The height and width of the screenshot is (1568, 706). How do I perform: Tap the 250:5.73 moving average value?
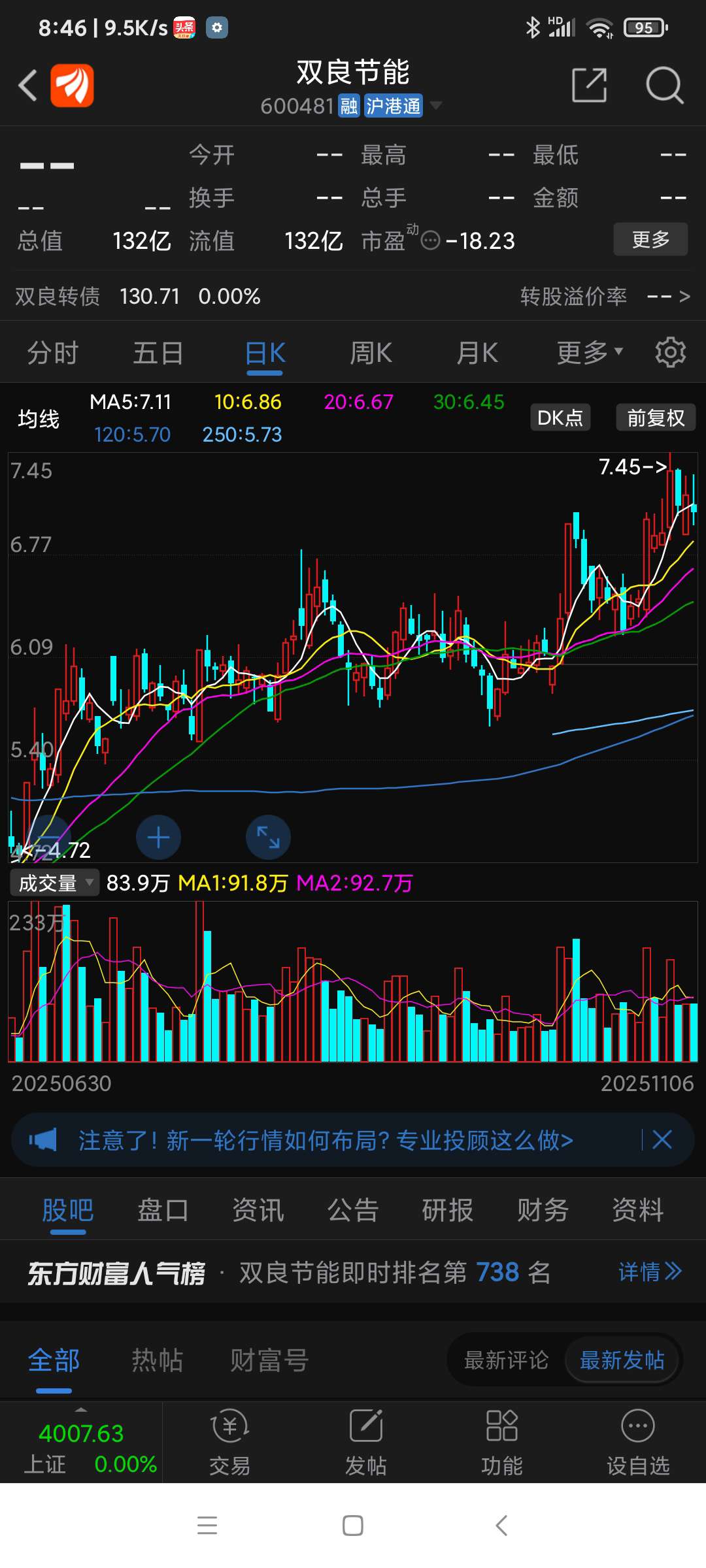coord(242,434)
